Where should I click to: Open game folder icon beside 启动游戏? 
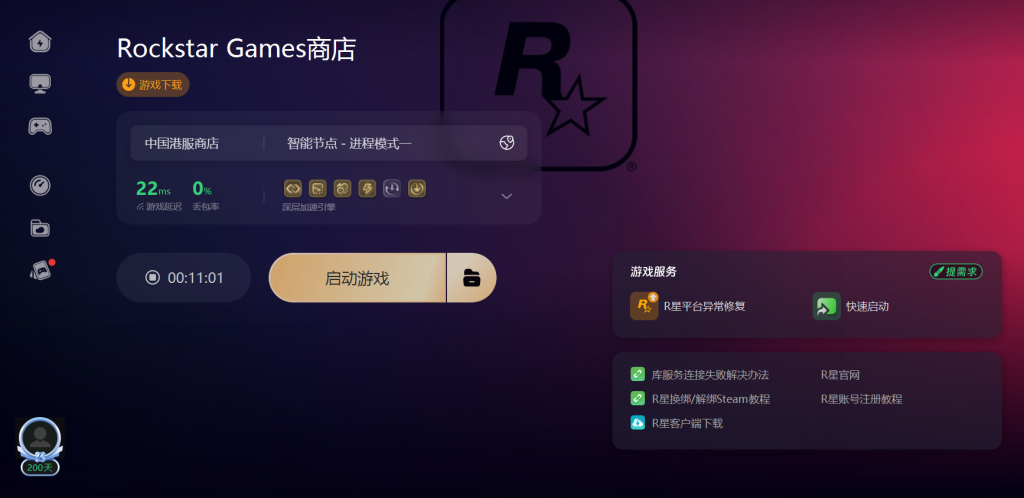tap(472, 278)
